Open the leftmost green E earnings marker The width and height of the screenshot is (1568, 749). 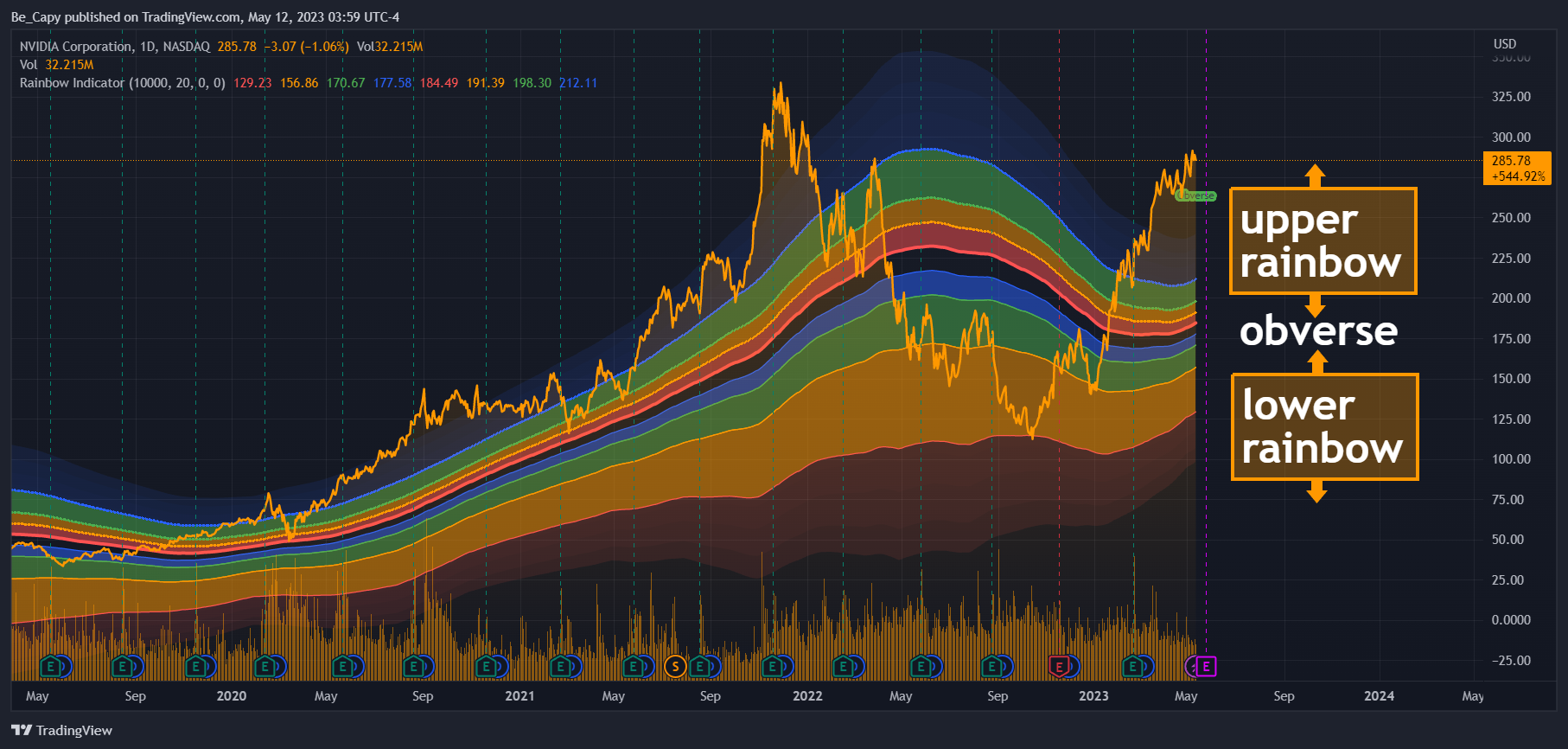tap(52, 667)
